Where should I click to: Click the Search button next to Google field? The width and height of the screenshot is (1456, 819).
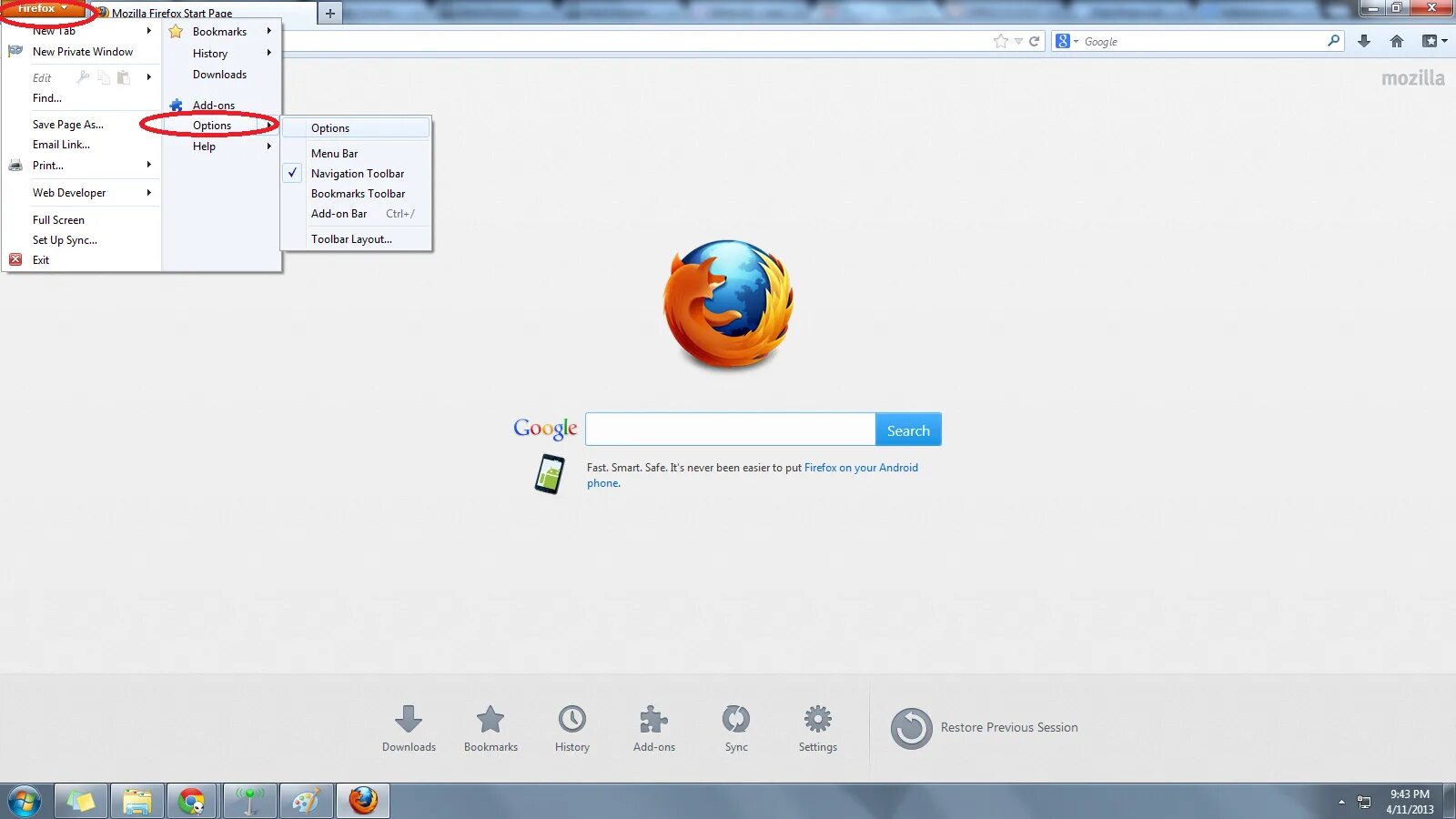908,430
